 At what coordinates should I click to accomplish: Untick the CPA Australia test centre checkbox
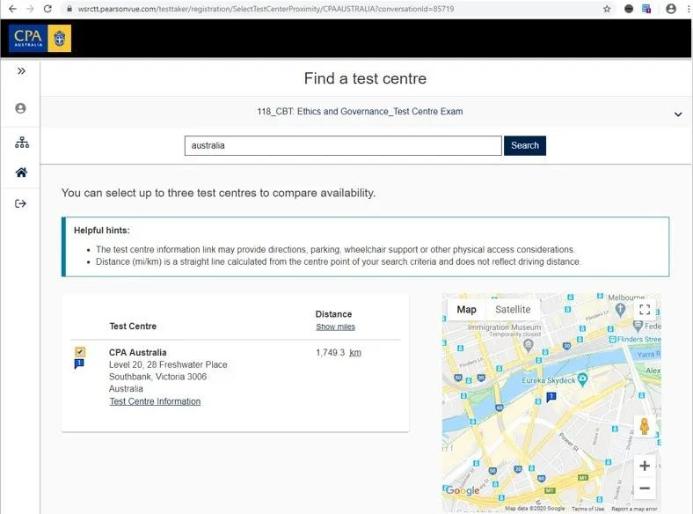[x=80, y=352]
